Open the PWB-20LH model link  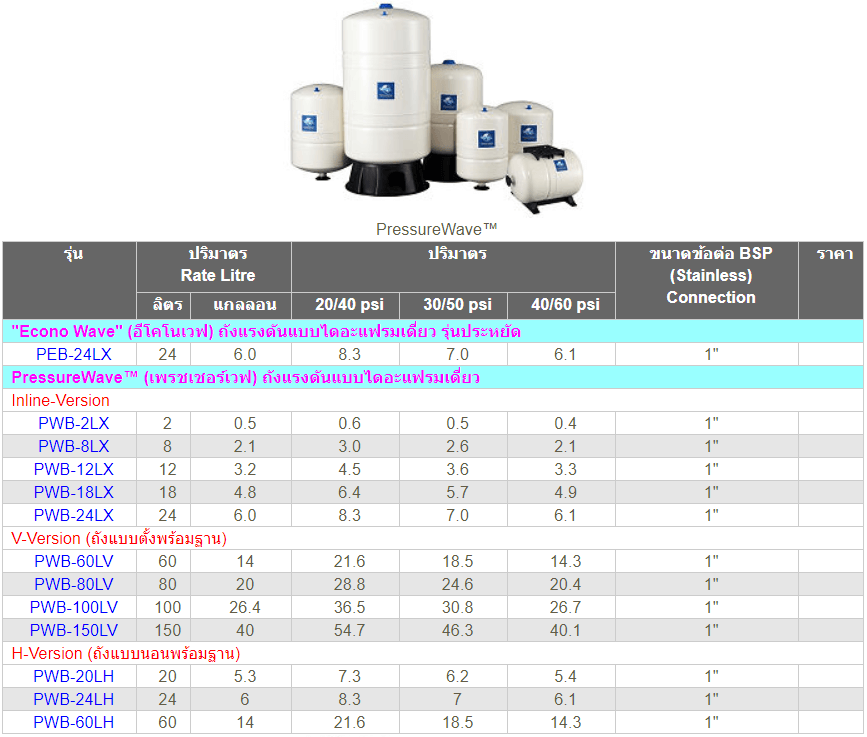point(73,676)
